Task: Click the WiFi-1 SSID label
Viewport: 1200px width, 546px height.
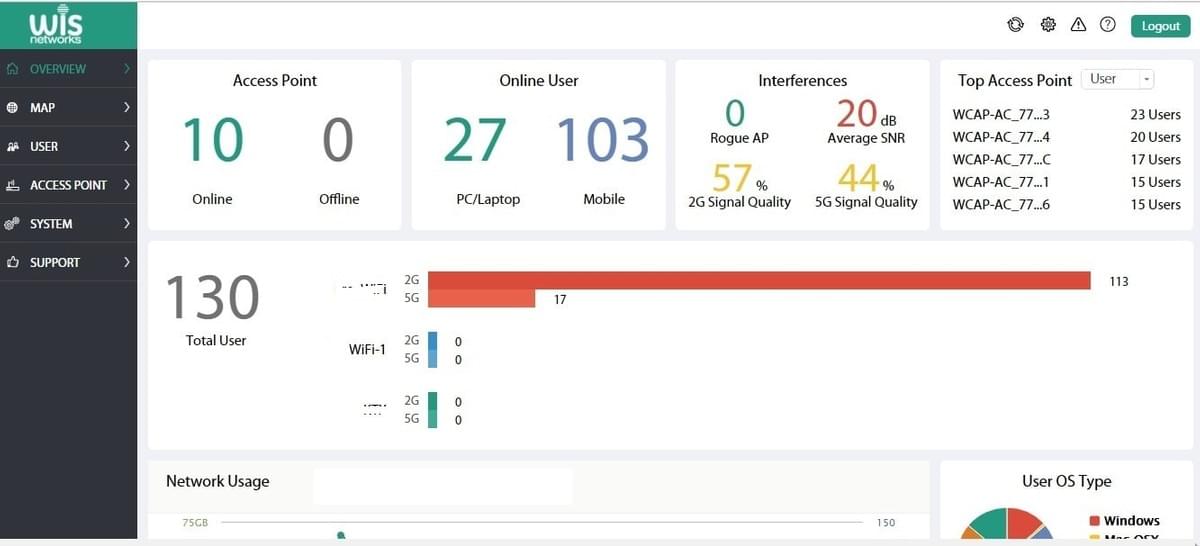Action: tap(367, 350)
